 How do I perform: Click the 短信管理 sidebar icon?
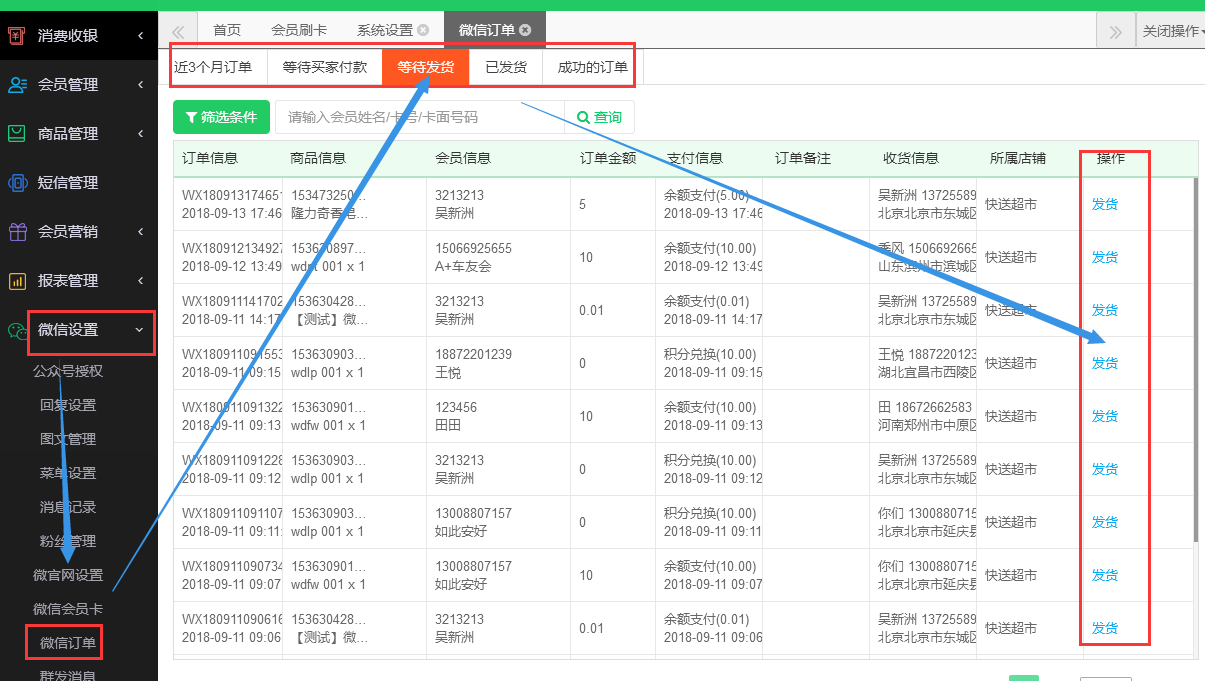pyautogui.click(x=17, y=182)
